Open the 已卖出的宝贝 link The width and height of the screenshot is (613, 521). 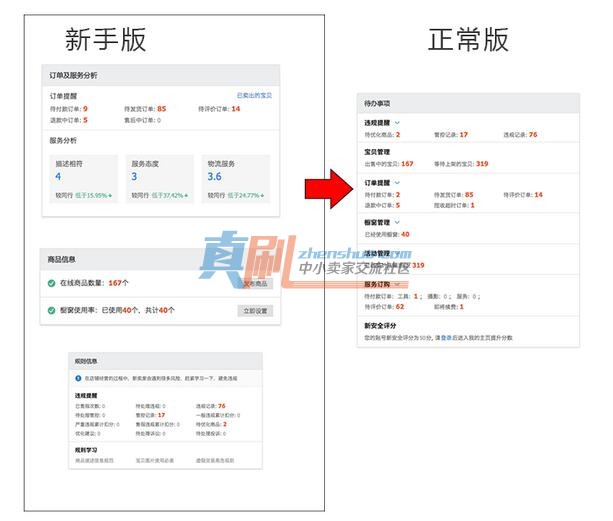[255, 95]
